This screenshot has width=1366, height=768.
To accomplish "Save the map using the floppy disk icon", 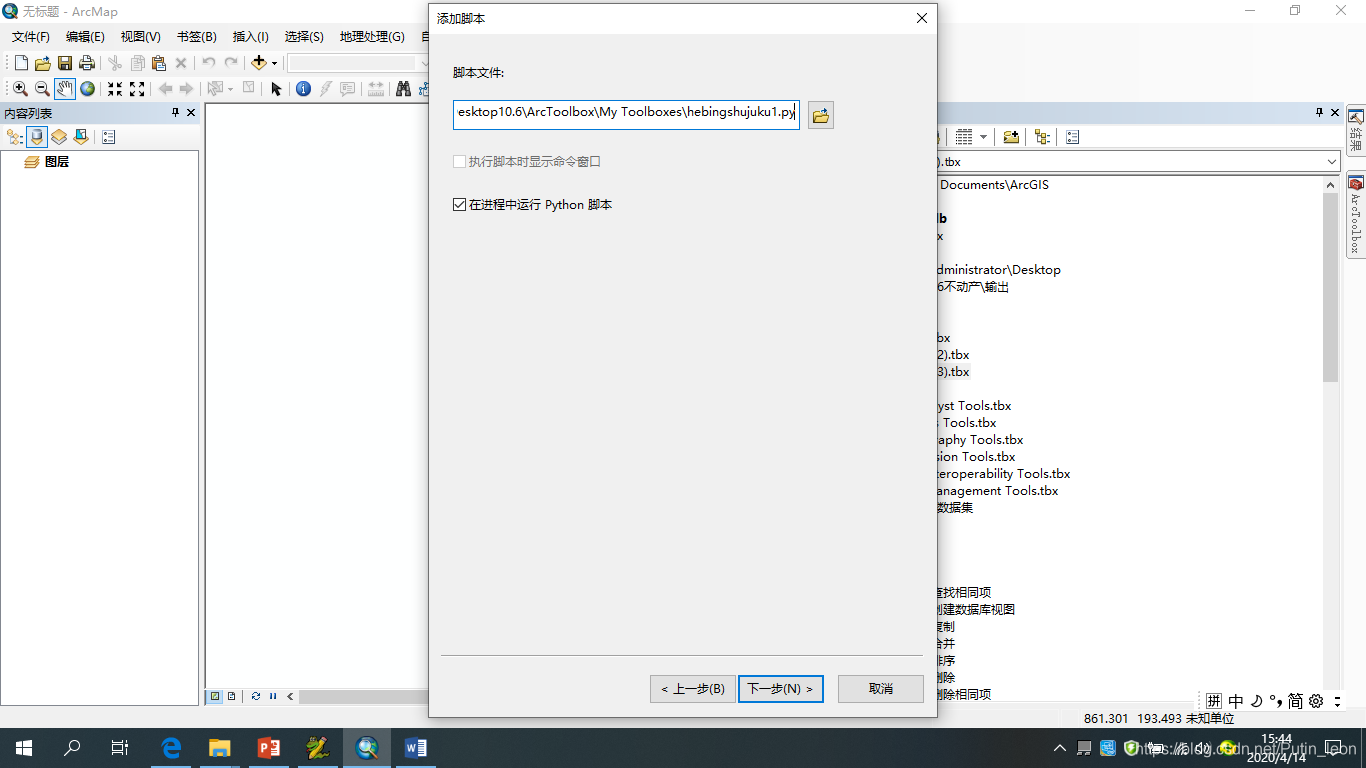I will (65, 63).
